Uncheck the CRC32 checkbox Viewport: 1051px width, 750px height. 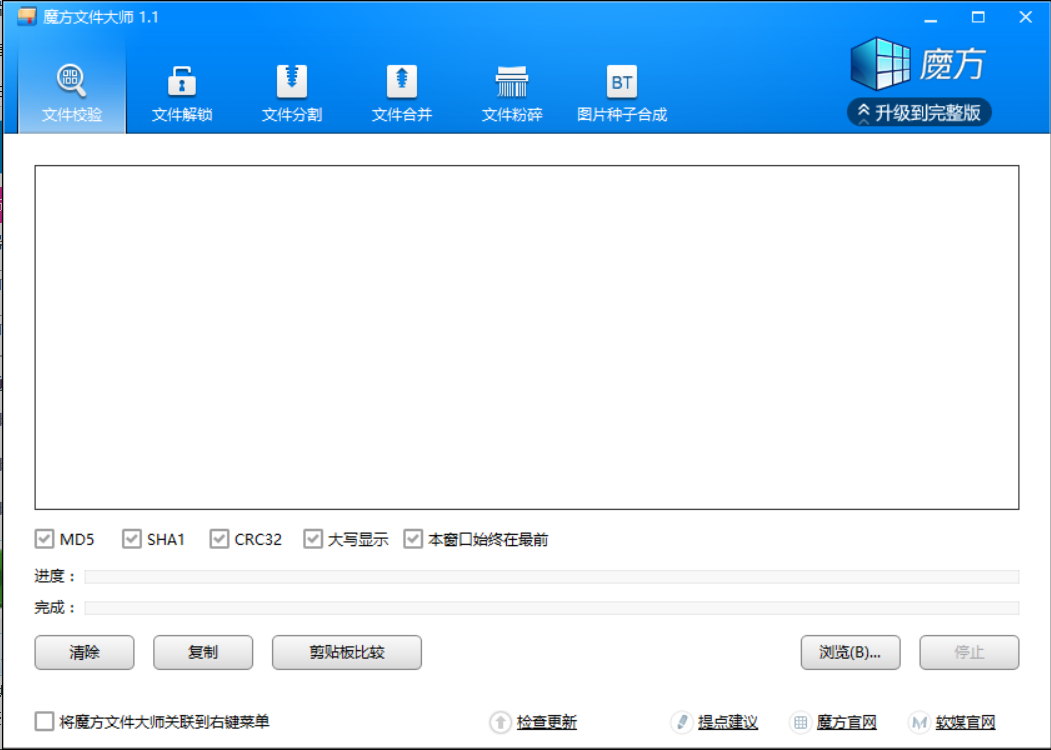coord(219,539)
